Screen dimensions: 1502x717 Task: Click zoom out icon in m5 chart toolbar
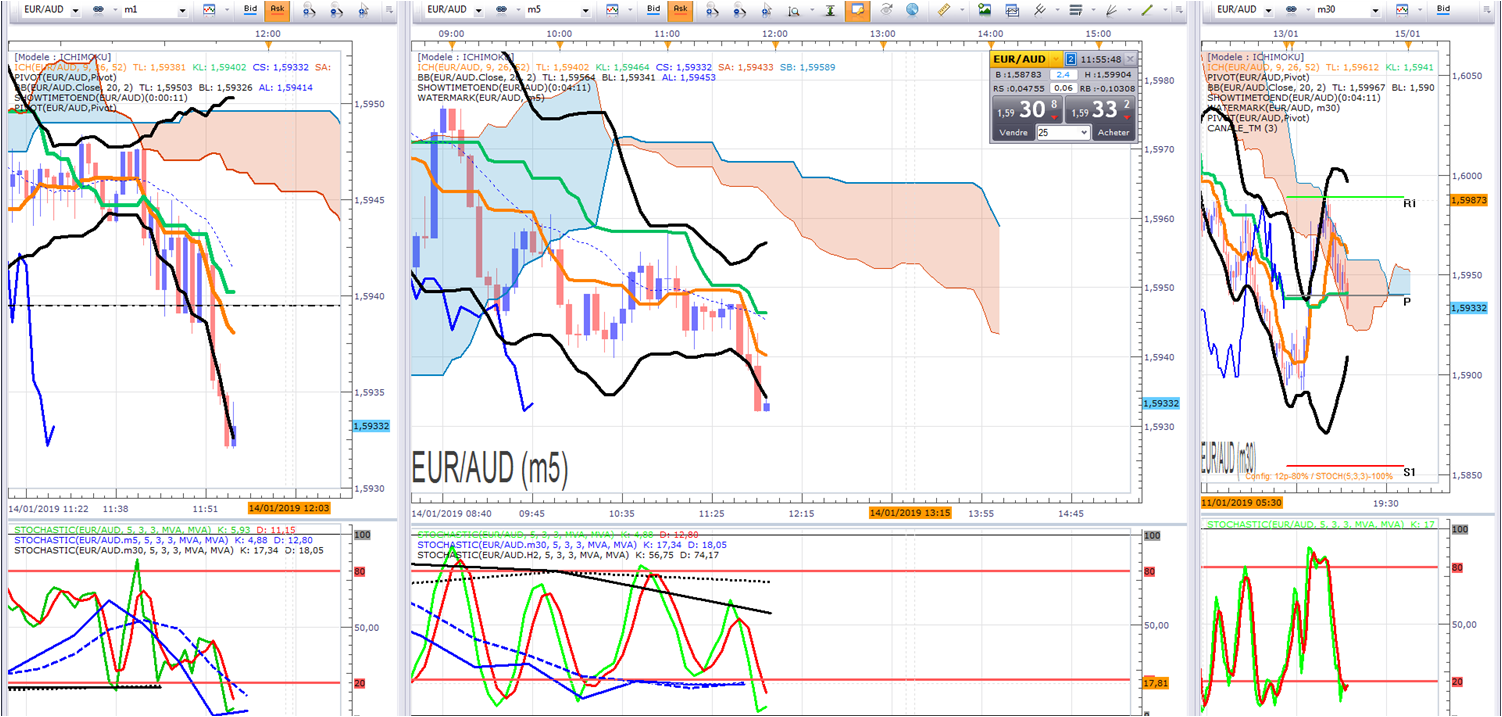[739, 10]
